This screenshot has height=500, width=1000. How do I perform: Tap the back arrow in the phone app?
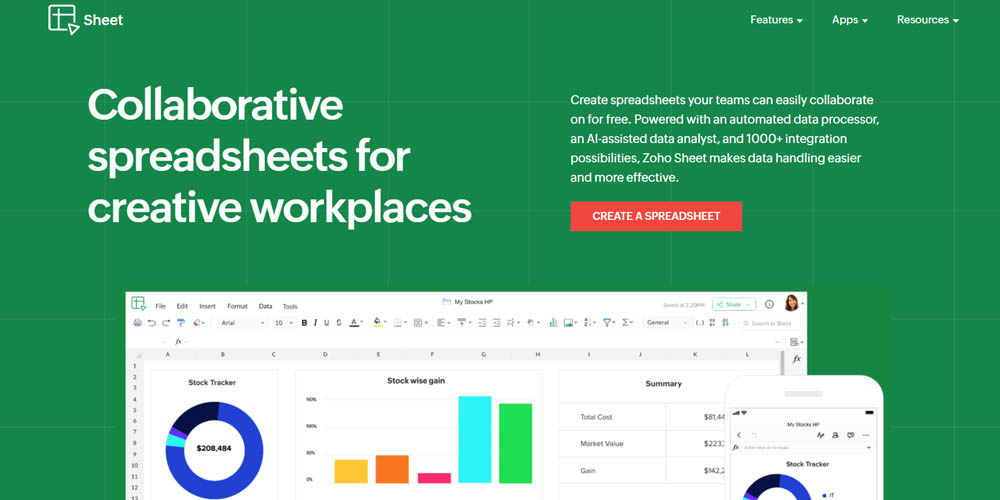tap(739, 435)
